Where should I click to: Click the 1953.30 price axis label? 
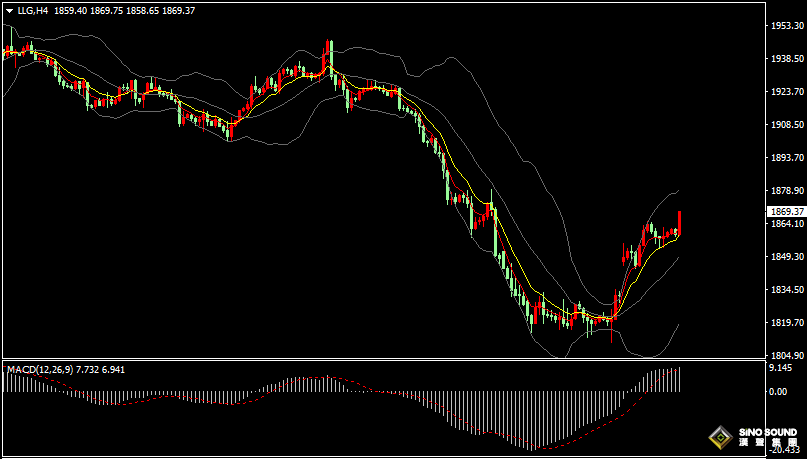(x=787, y=26)
